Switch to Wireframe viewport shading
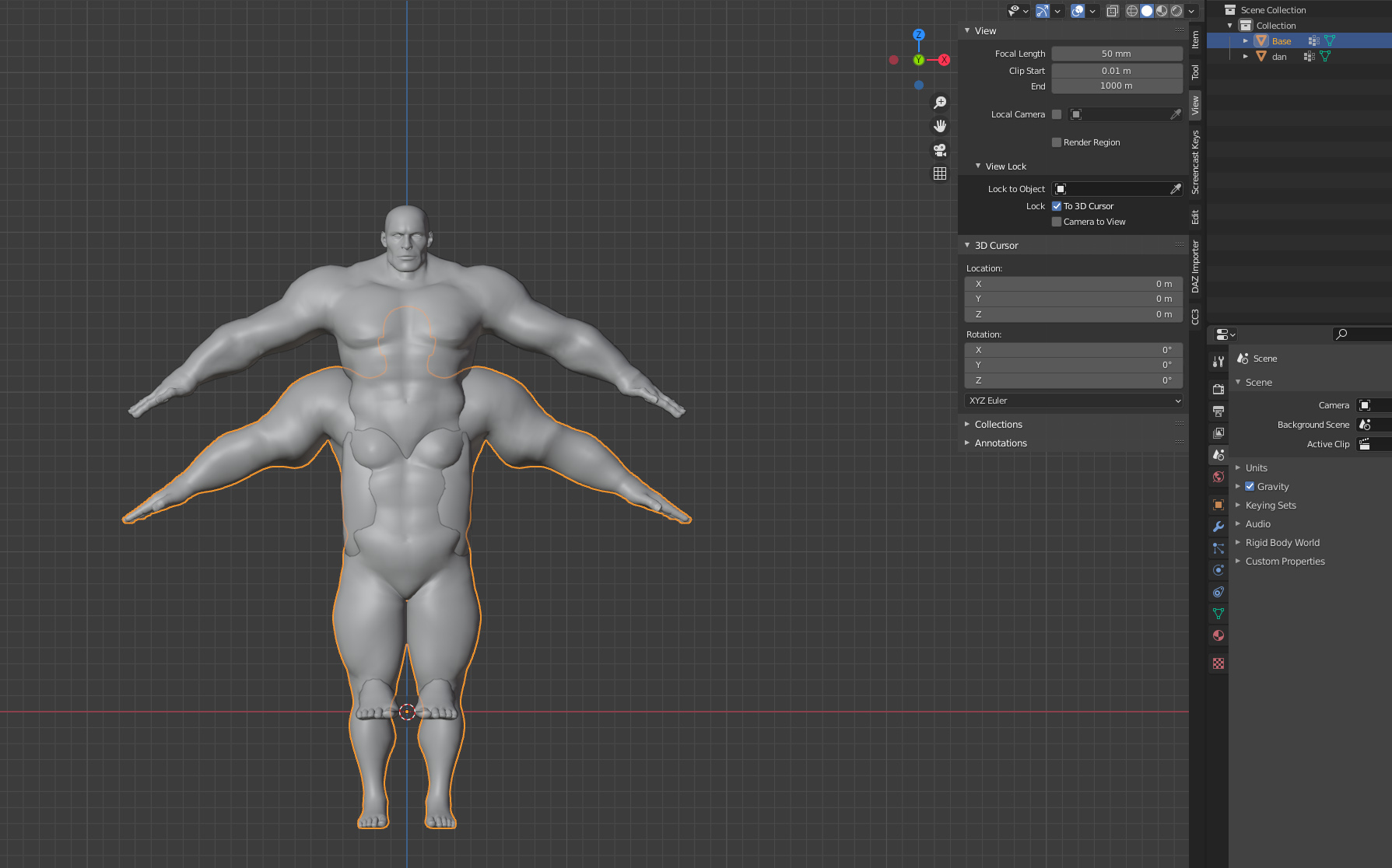This screenshot has height=868, width=1392. [x=1132, y=11]
